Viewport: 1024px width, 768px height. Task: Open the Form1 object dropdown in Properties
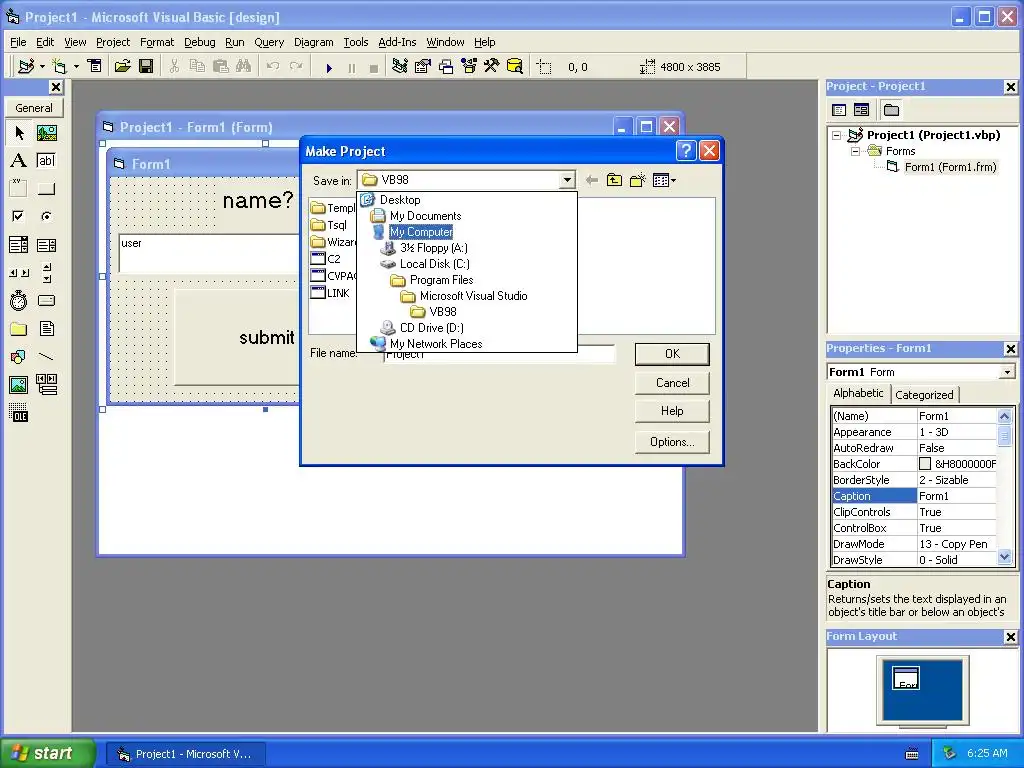(x=1008, y=372)
